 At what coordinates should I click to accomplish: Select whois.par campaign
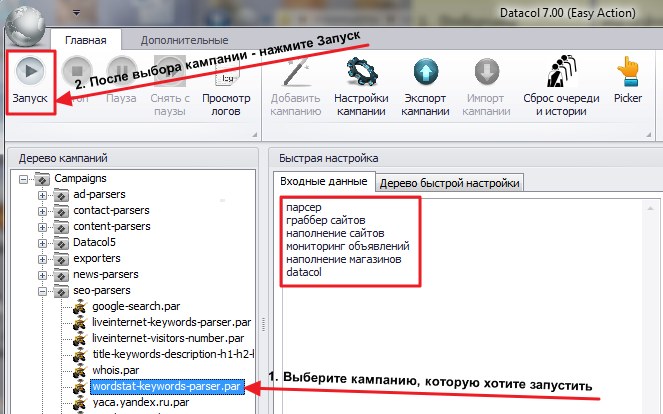pos(116,370)
